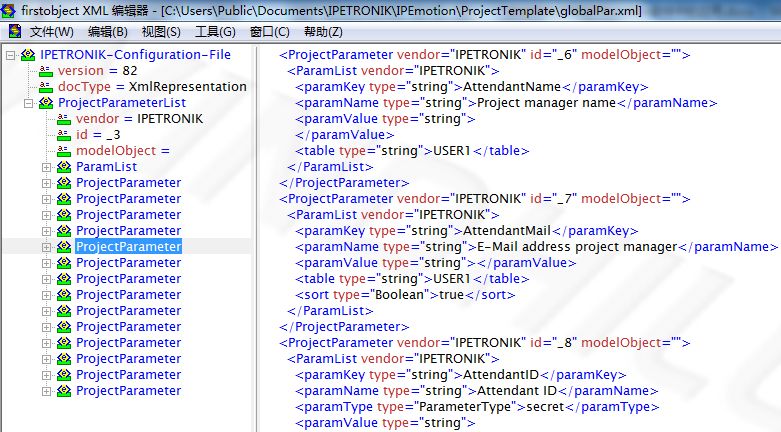Click the highlighted ProjectParameter label
781x432 pixels.
129,247
